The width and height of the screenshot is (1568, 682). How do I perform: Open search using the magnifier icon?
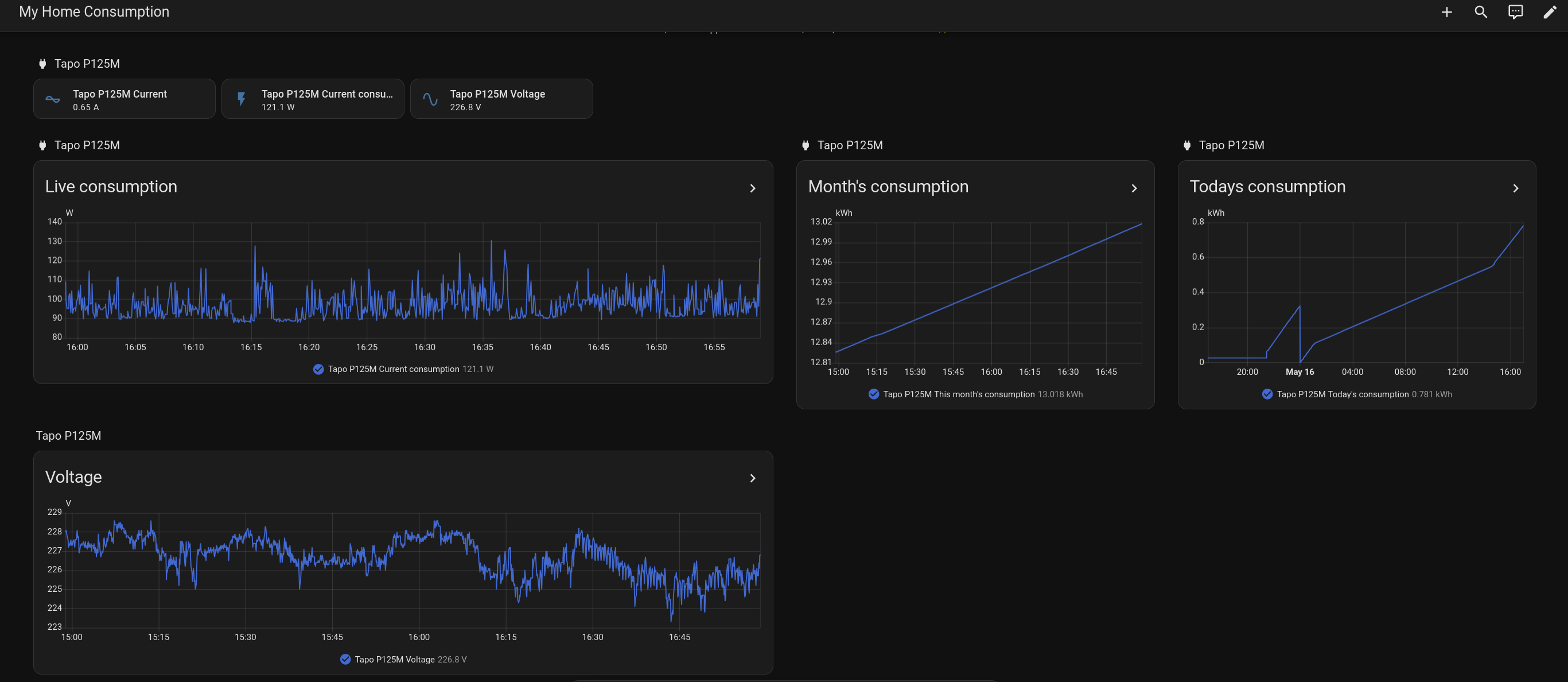point(1481,12)
